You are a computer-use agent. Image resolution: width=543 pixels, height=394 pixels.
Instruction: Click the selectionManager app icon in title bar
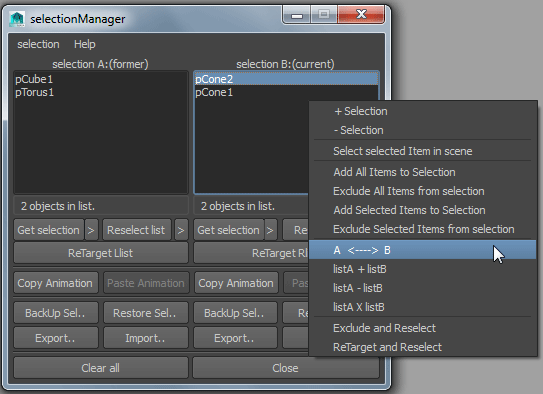coord(17,19)
